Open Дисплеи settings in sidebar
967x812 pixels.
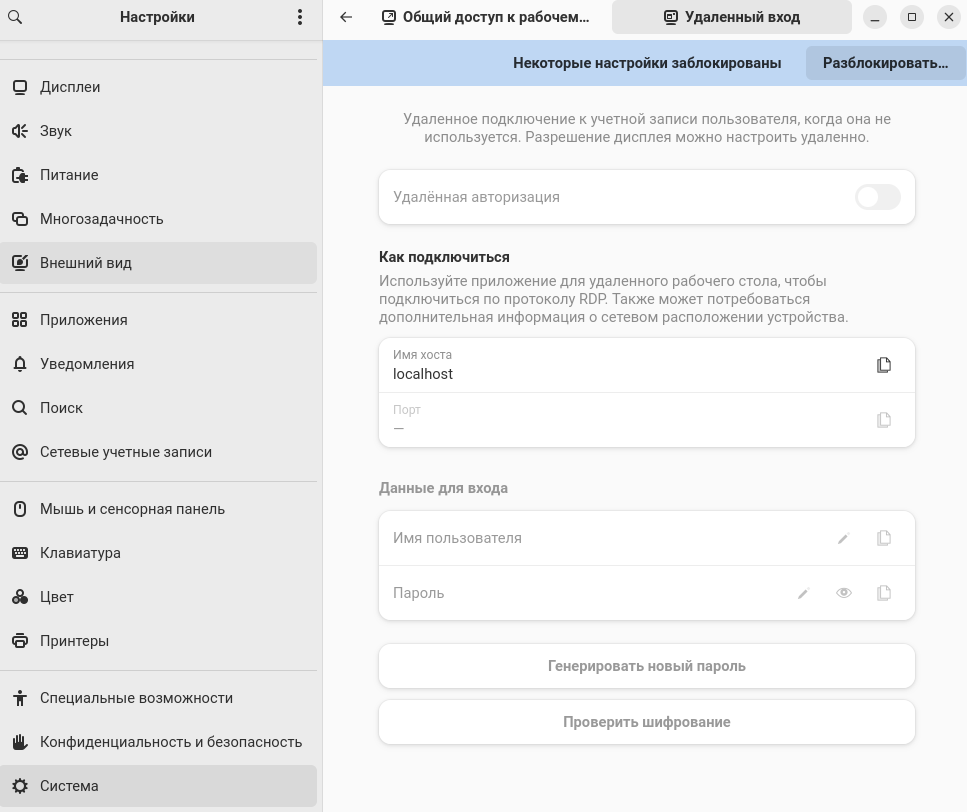pos(70,87)
